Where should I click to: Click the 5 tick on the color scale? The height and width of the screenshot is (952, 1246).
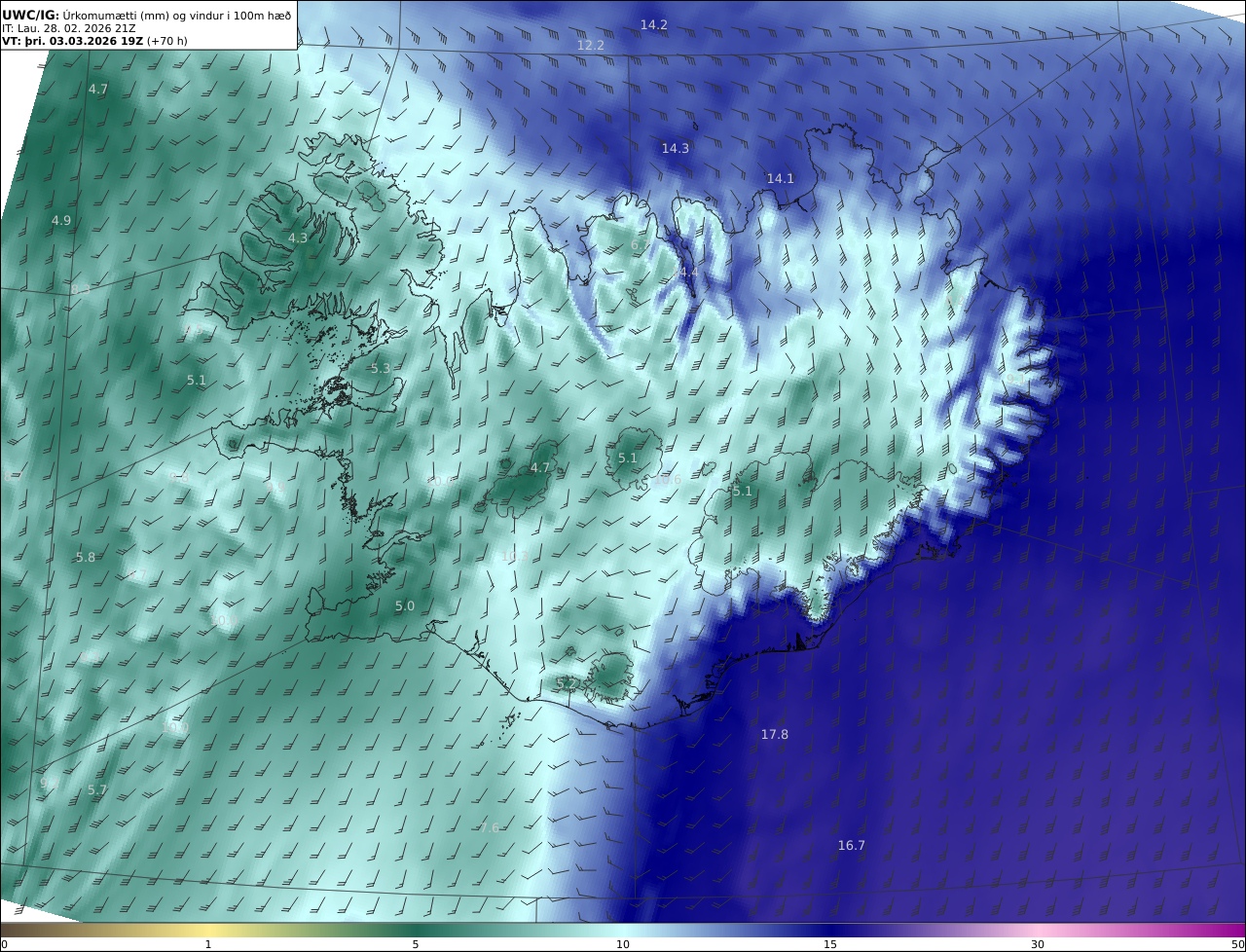416,944
